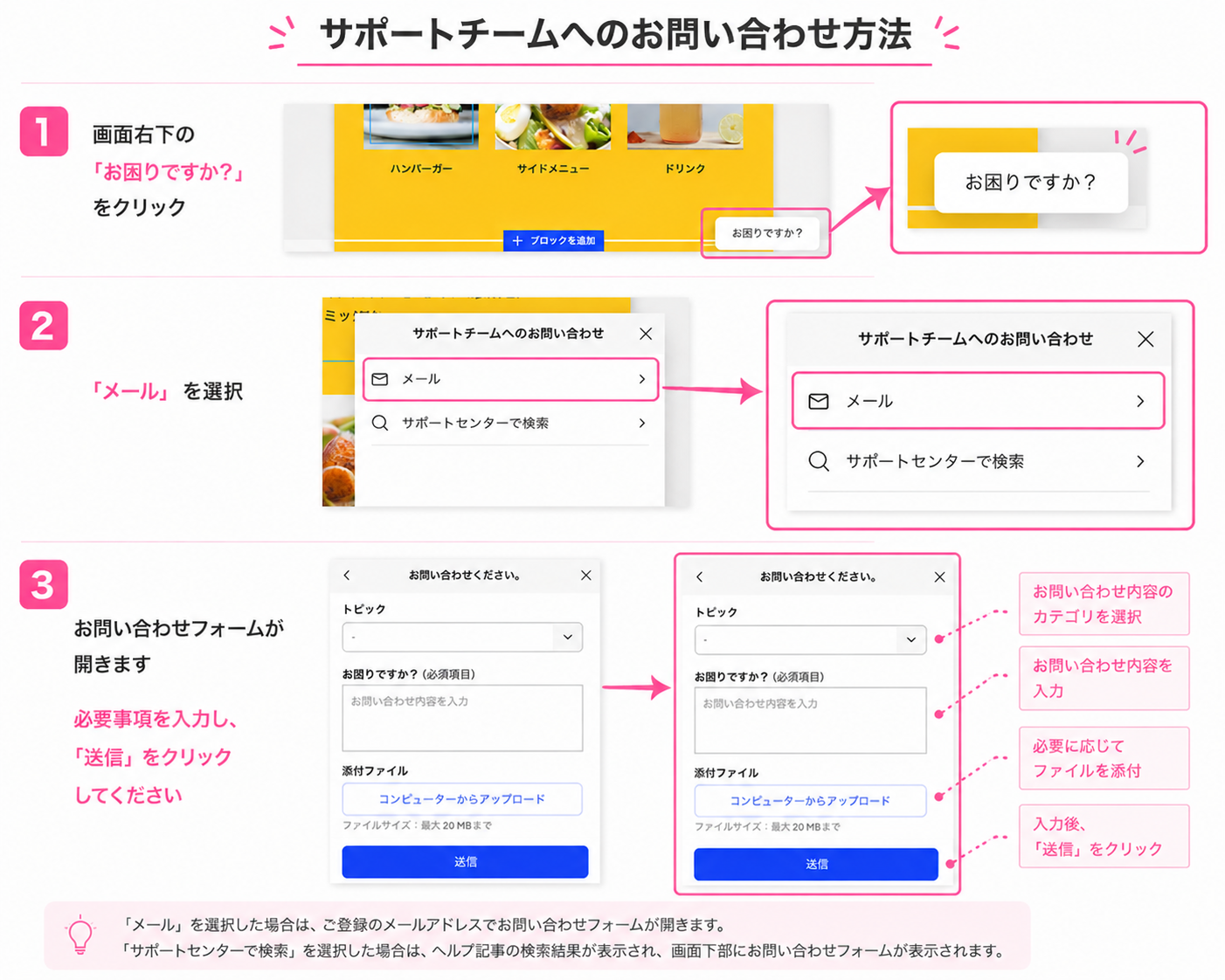Click the 入力後、「送信」をクリック callout
The image size is (1225, 980).
pos(1104,836)
